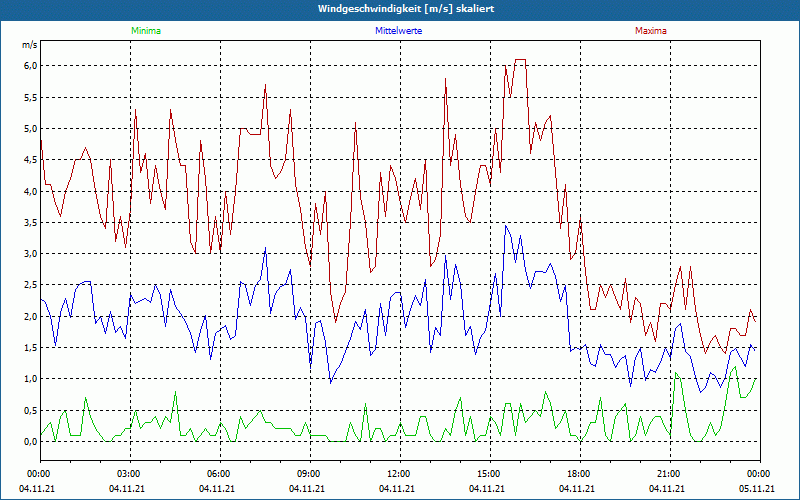Click the '3,5' y-axis value
The width and height of the screenshot is (800, 500).
[31, 222]
